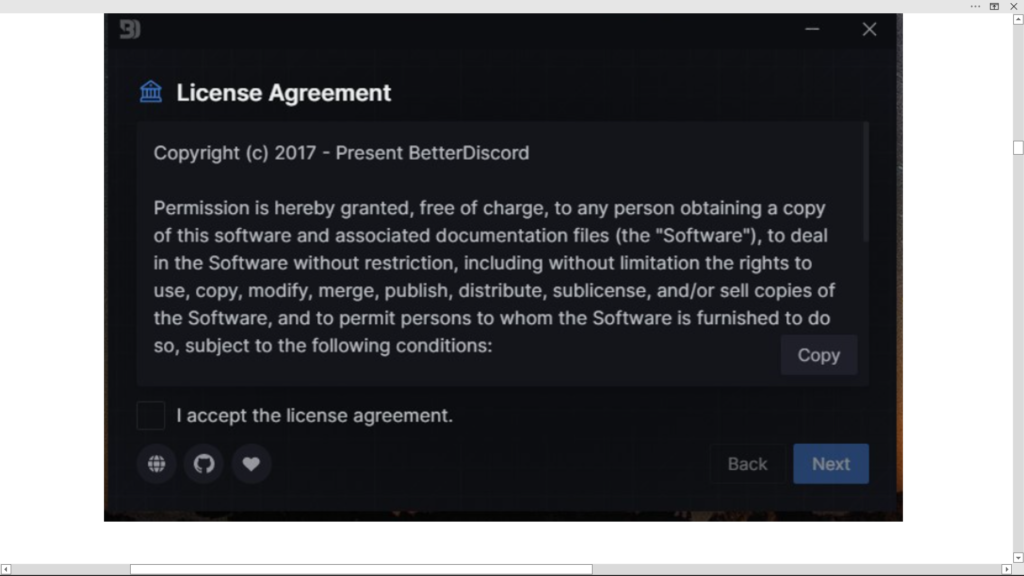
Task: Click the horizontal scrollbar left arrow
Action: (6, 569)
